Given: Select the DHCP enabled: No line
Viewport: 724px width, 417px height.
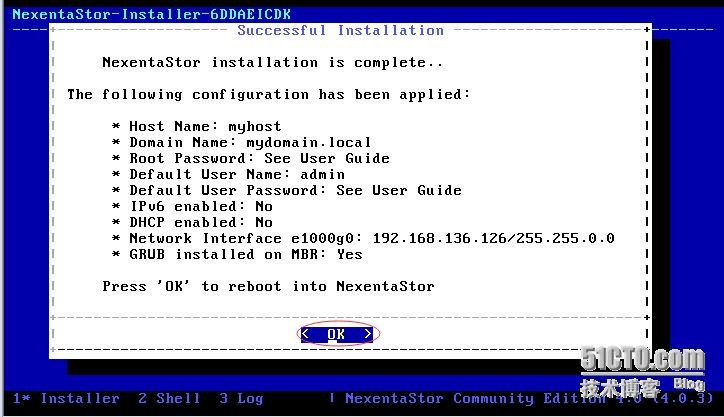Looking at the screenshot, I should [192, 222].
